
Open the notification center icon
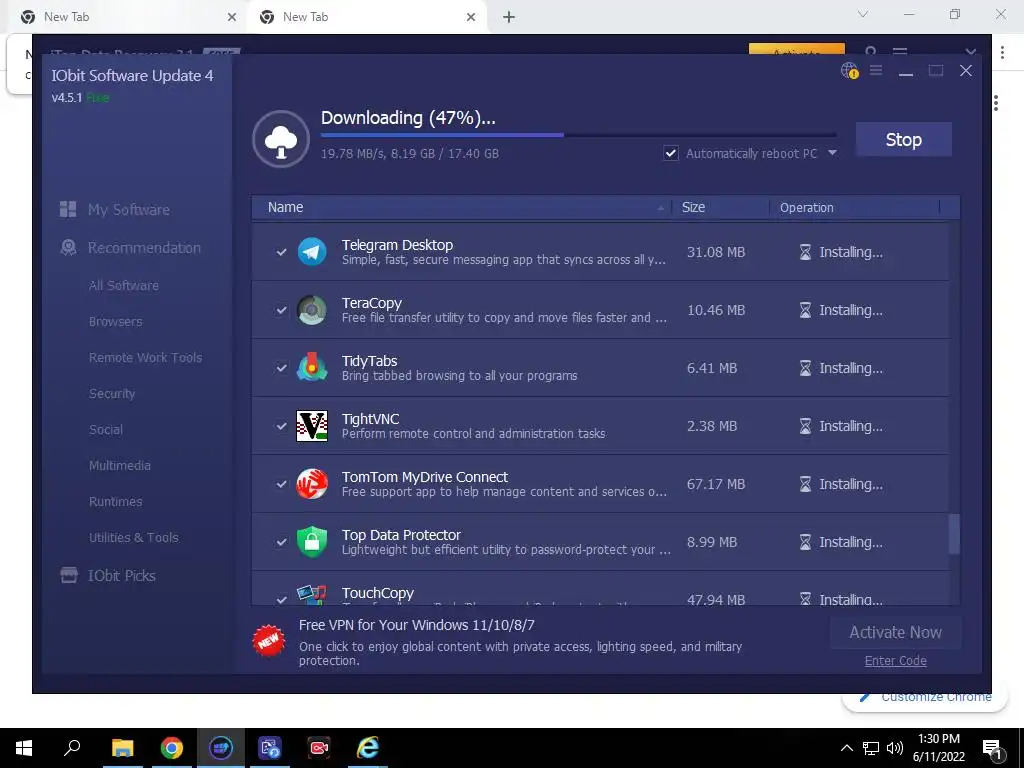tap(993, 748)
